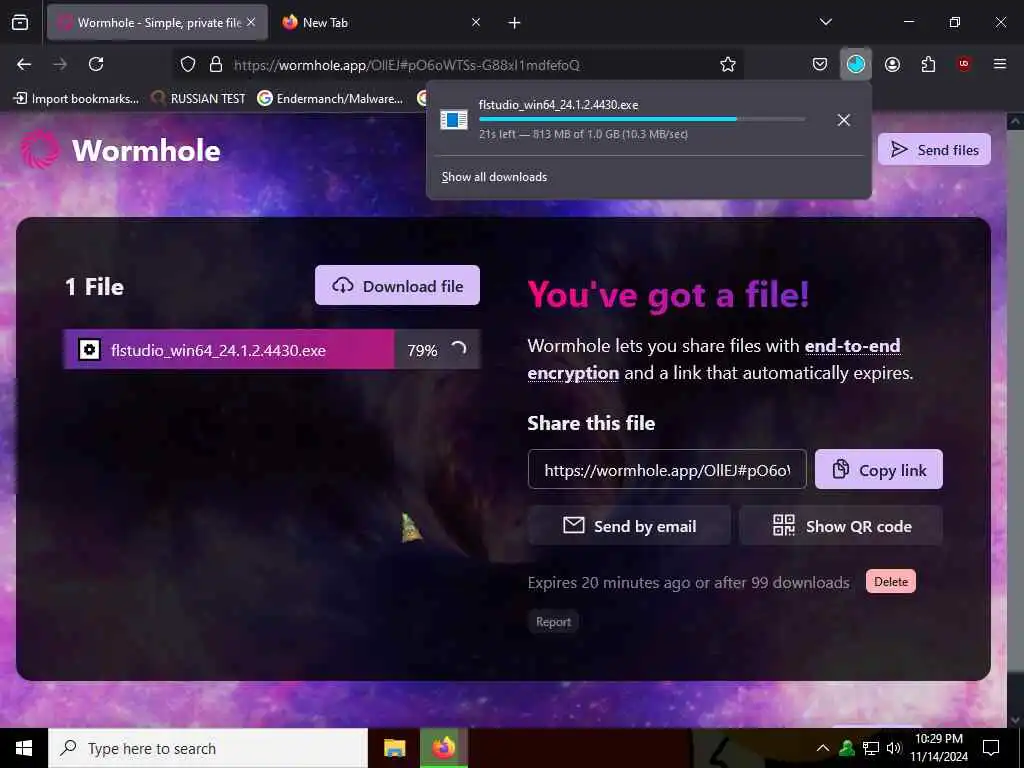Screen dimensions: 1024x768
Task: Go forward one page
Action: coord(60,64)
